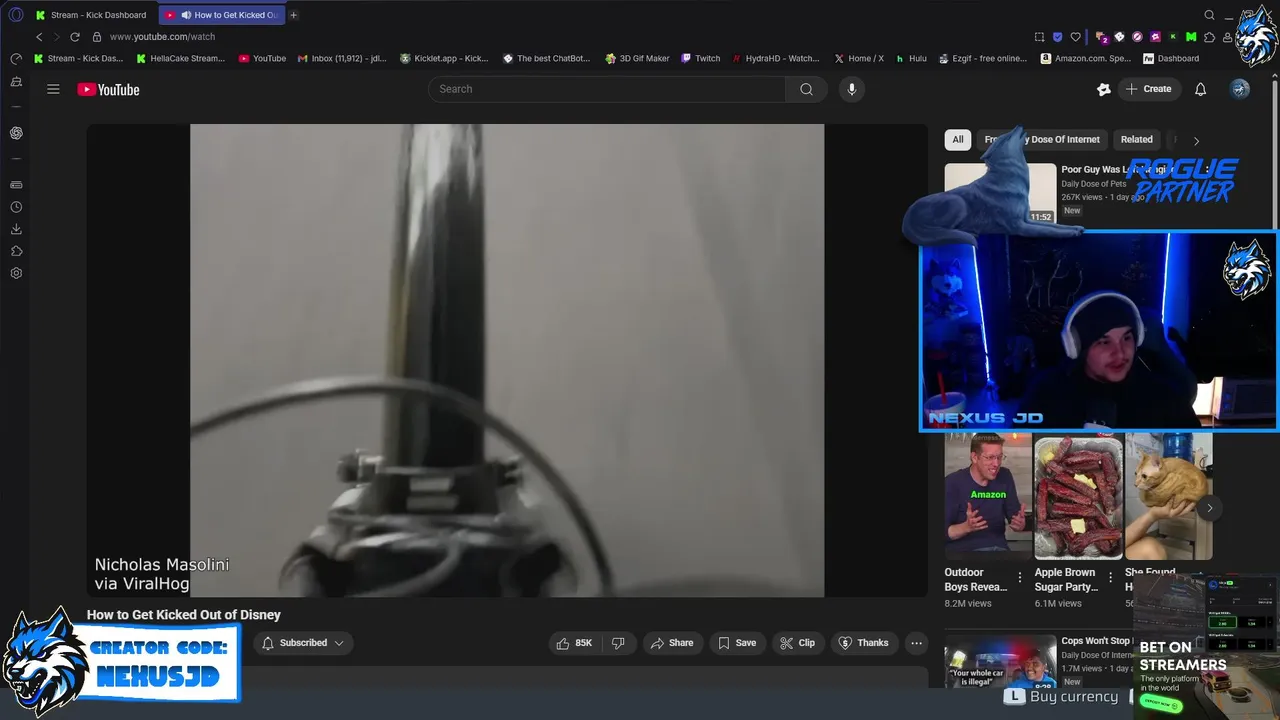Show next Shorts with arrow
Viewport: 1280px width, 720px height.
[1209, 508]
